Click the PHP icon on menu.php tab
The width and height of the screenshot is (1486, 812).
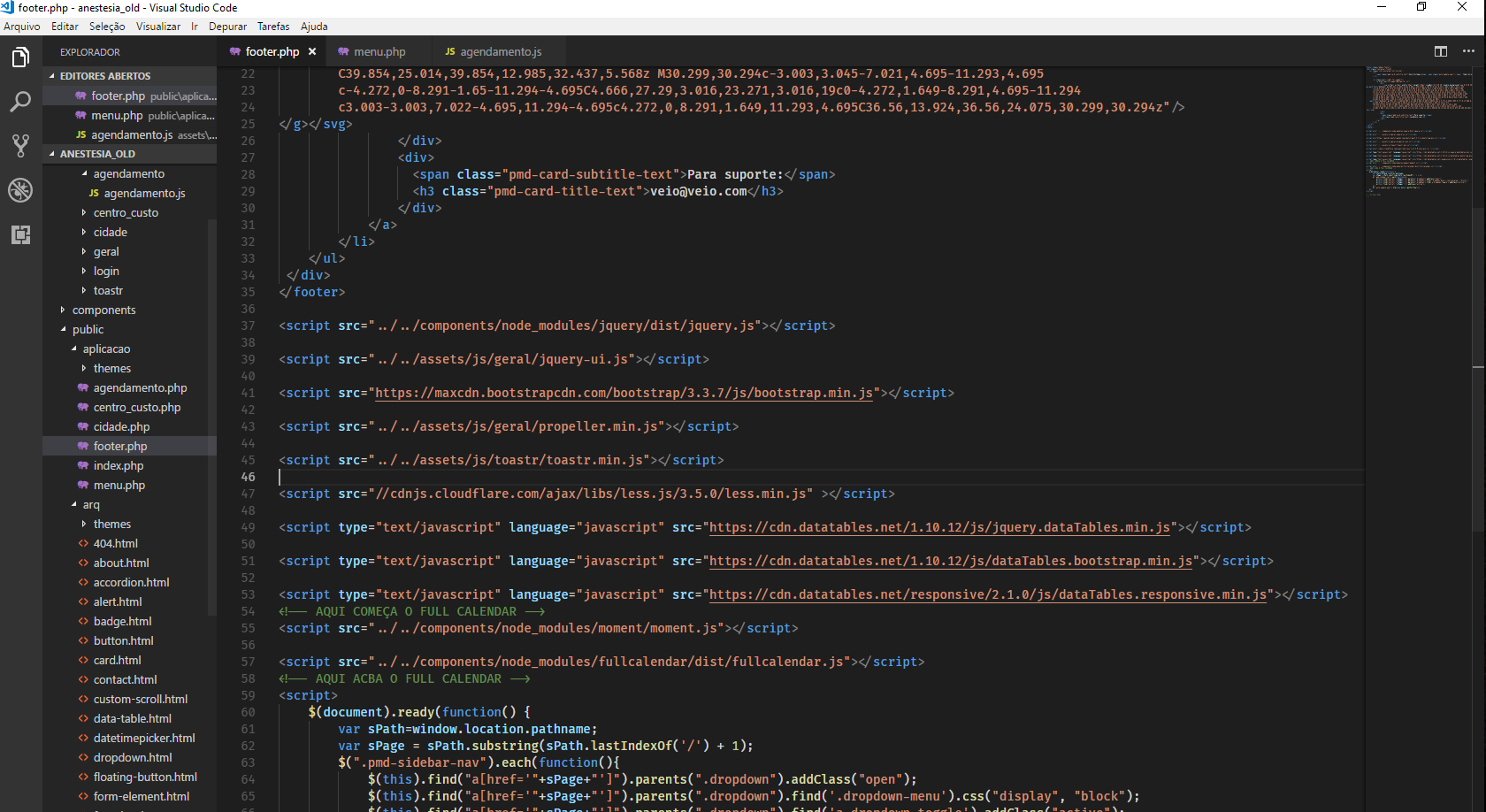343,51
